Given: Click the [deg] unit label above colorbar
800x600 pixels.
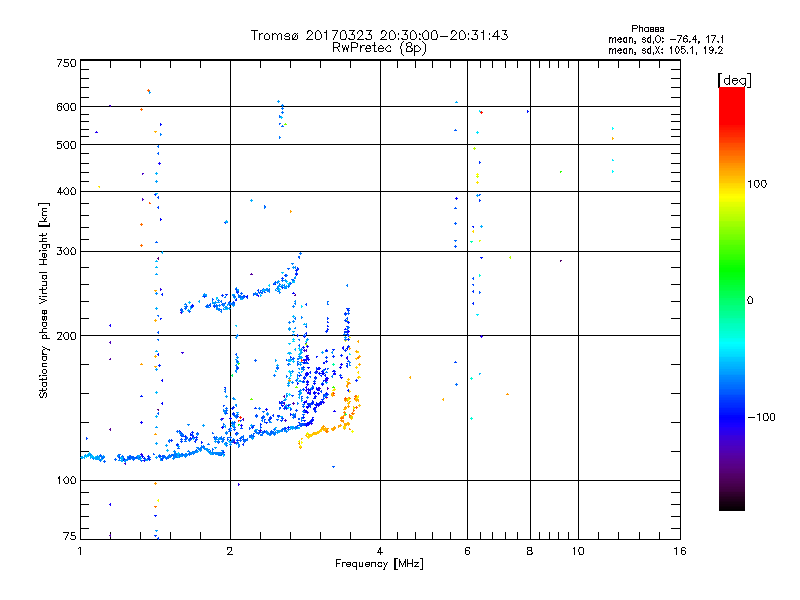Looking at the screenshot, I should pyautogui.click(x=734, y=80).
